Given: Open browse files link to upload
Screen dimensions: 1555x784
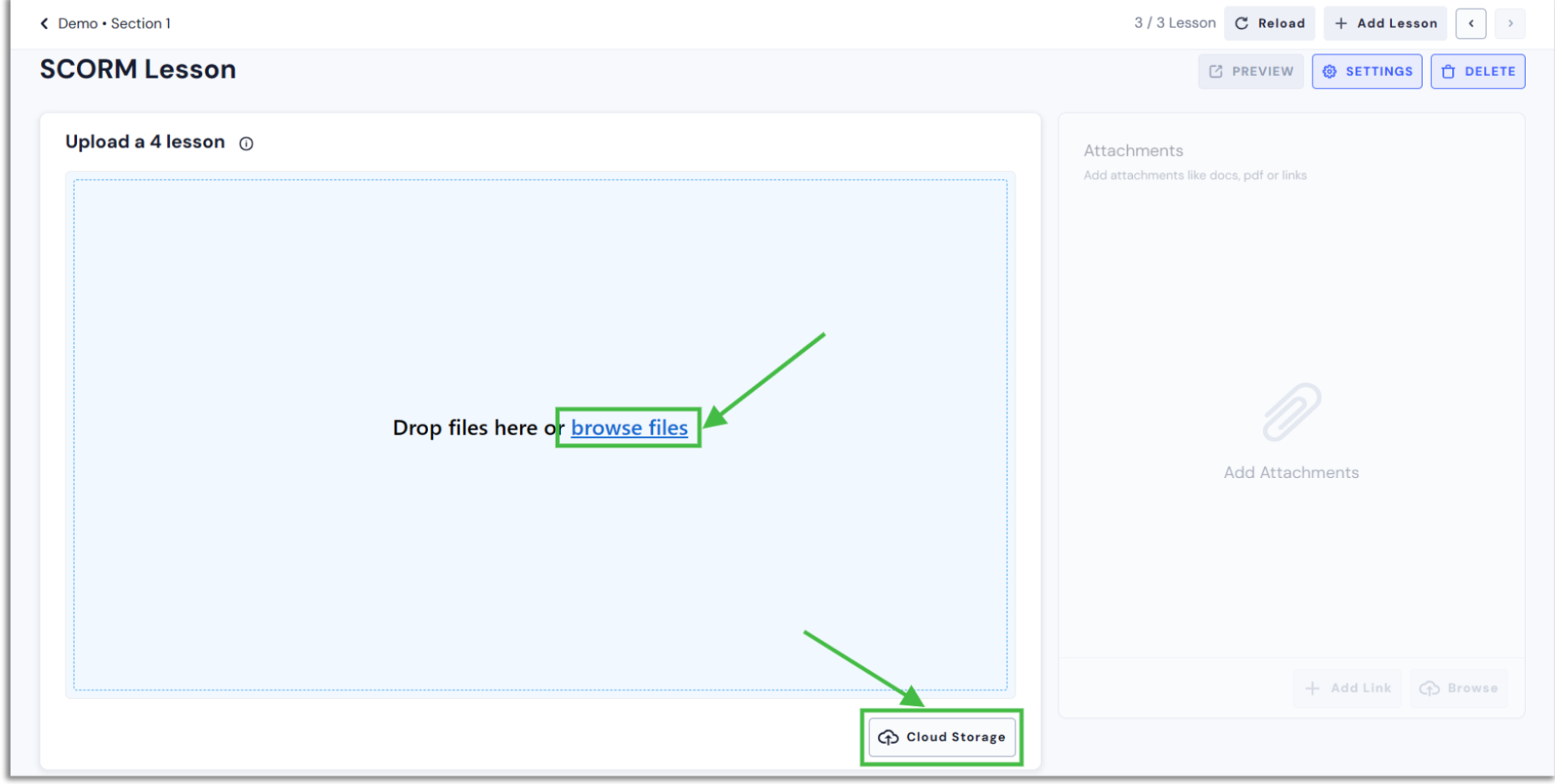Looking at the screenshot, I should pyautogui.click(x=629, y=428).
